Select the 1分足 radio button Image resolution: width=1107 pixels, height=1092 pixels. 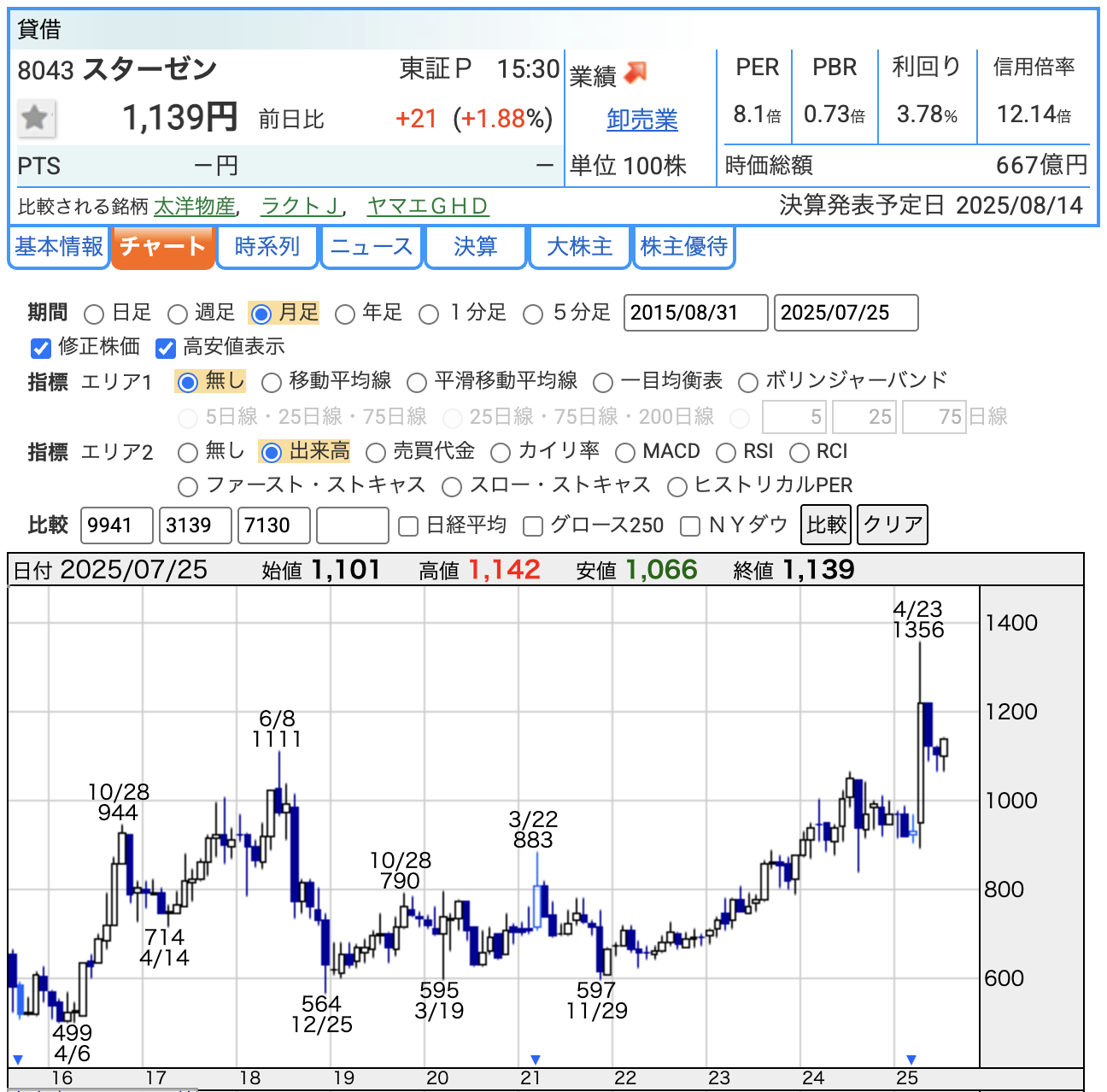[x=429, y=314]
